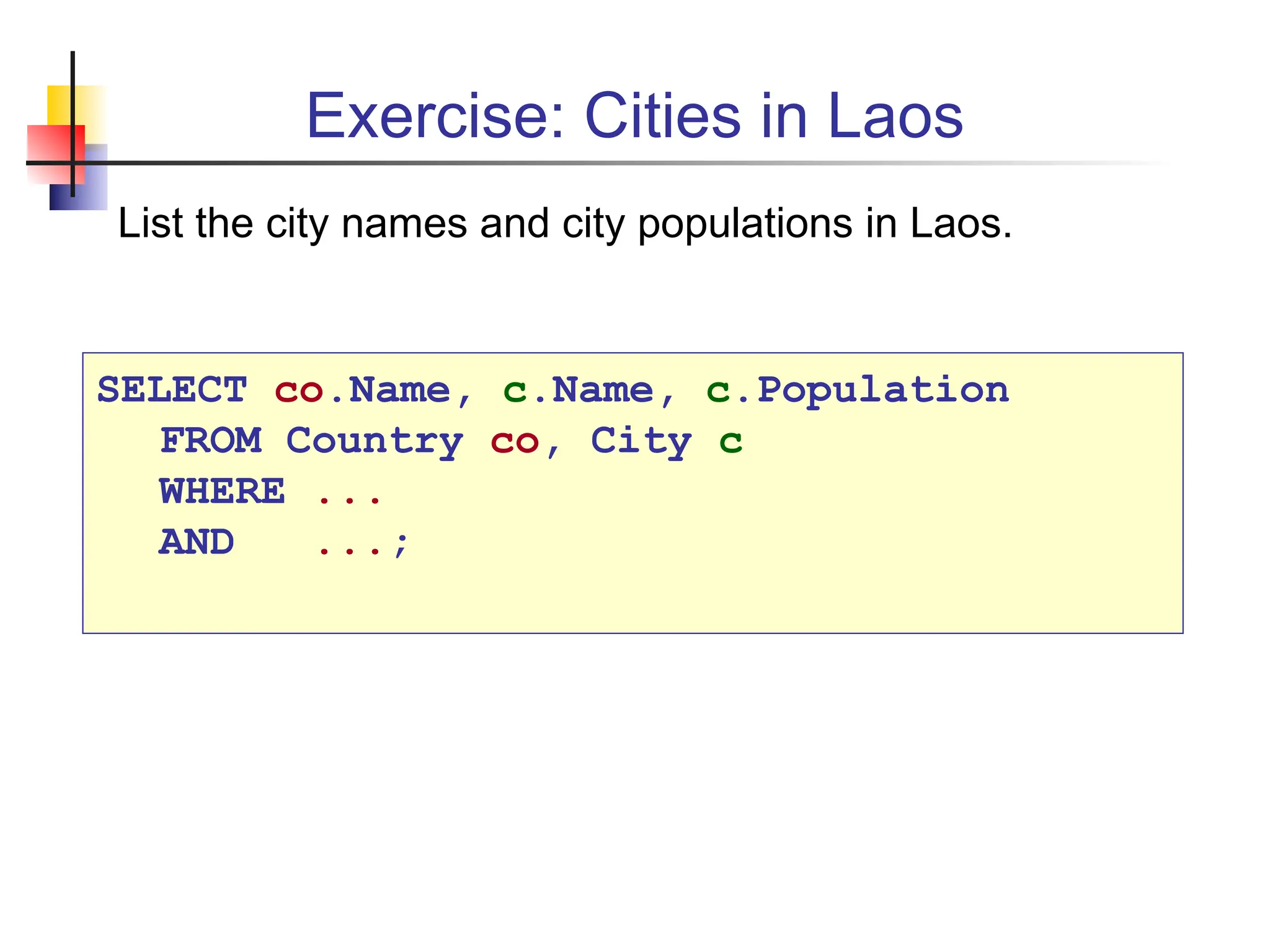Click the red co alias after Country
The image size is (1270, 952).
click(515, 443)
